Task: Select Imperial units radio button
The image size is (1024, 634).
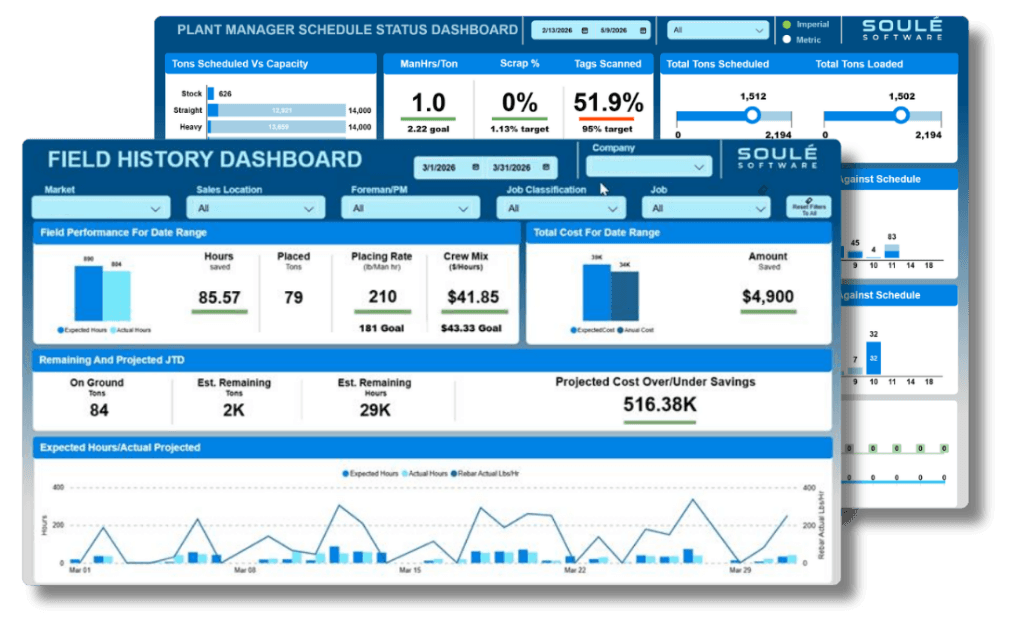Action: tap(787, 25)
